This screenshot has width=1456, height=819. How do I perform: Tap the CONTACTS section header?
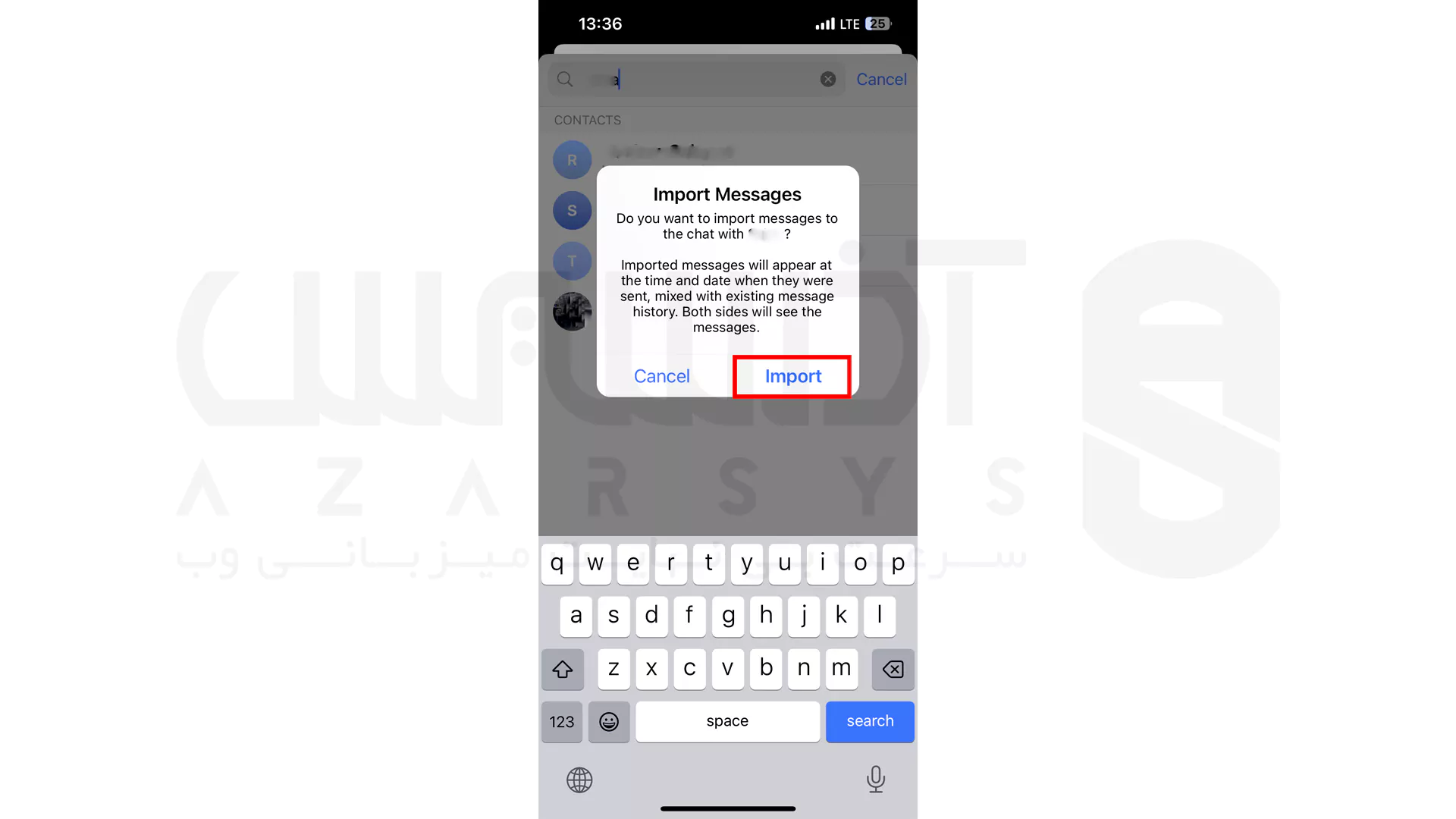(587, 120)
